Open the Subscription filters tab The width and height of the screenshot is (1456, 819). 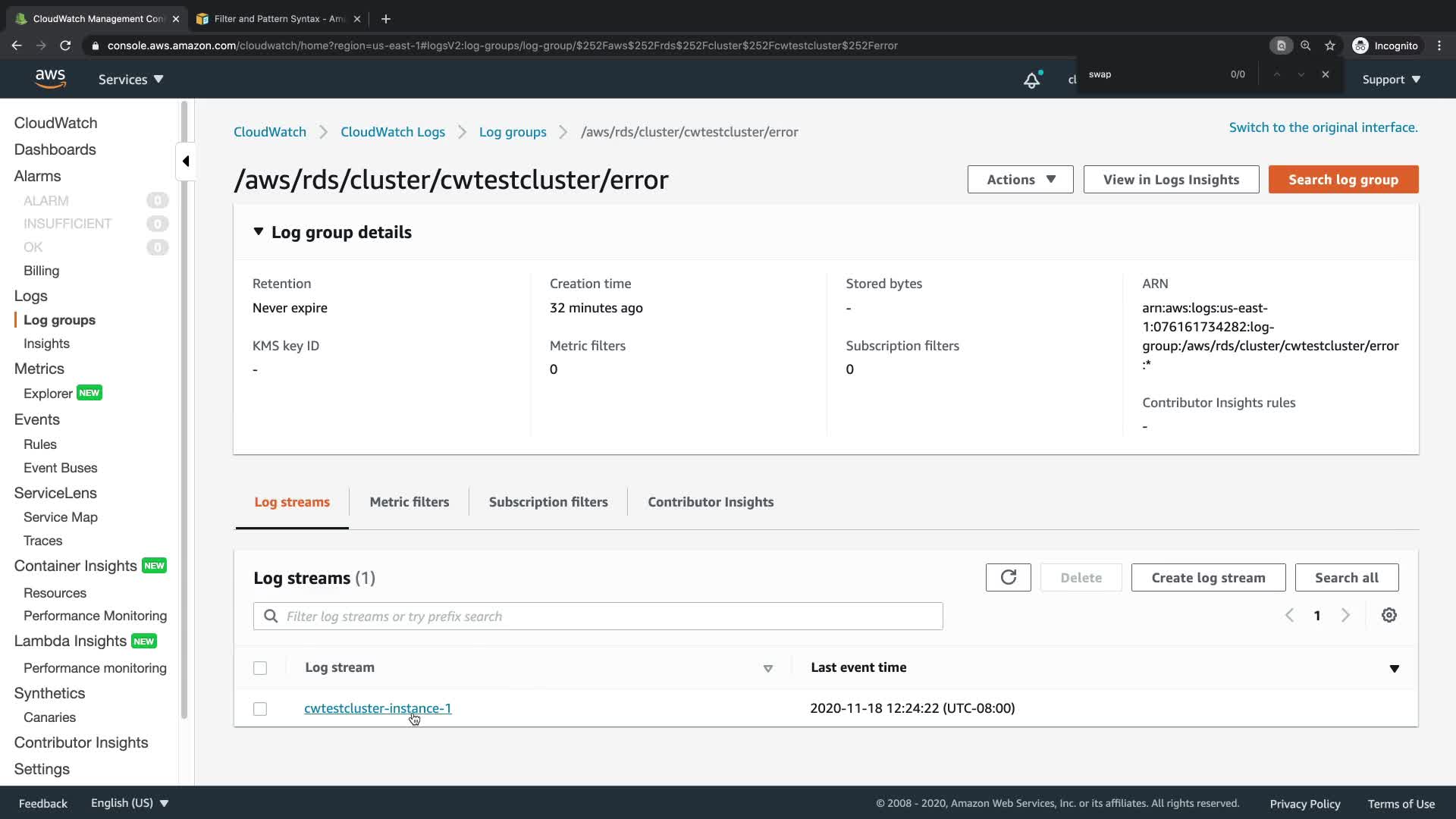[x=548, y=502]
